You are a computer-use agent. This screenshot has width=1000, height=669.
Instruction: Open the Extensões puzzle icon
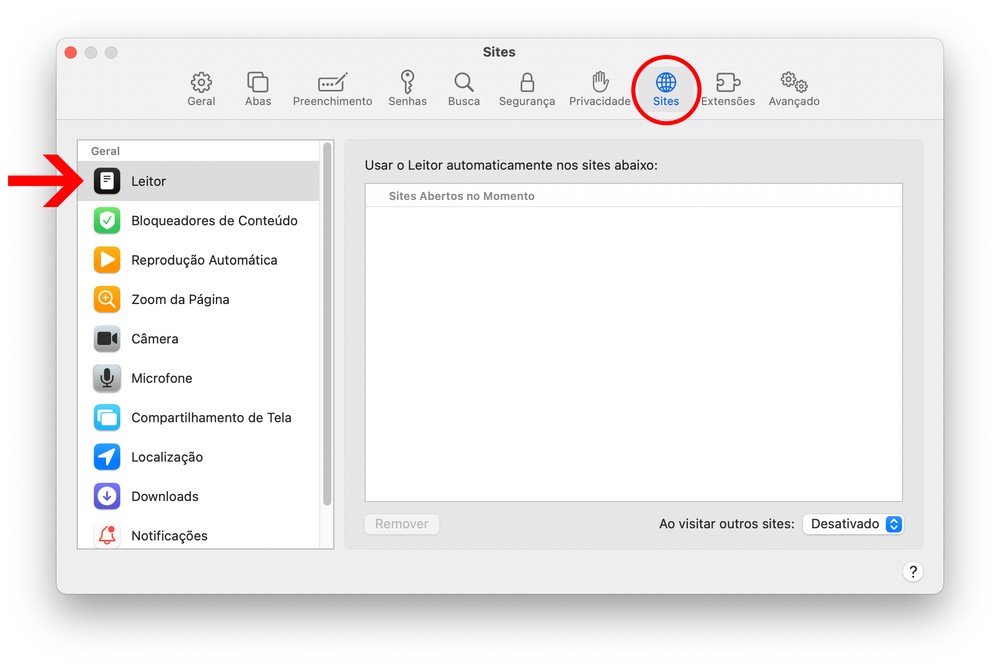[x=728, y=88]
